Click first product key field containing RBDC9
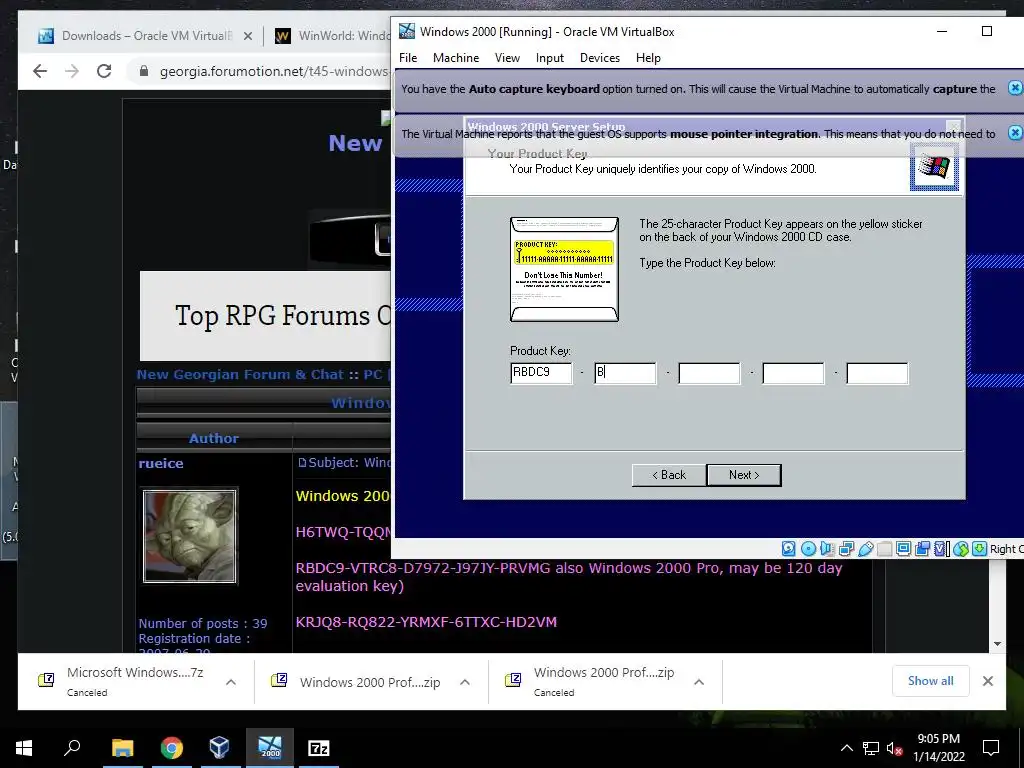This screenshot has height=768, width=1024. pyautogui.click(x=541, y=373)
